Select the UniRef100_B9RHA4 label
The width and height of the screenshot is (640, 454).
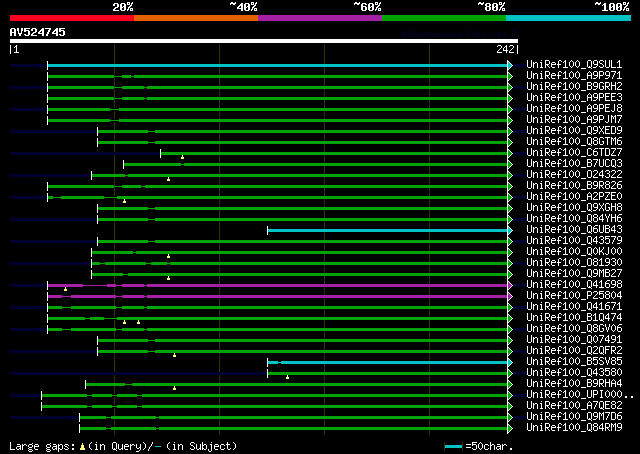point(574,384)
